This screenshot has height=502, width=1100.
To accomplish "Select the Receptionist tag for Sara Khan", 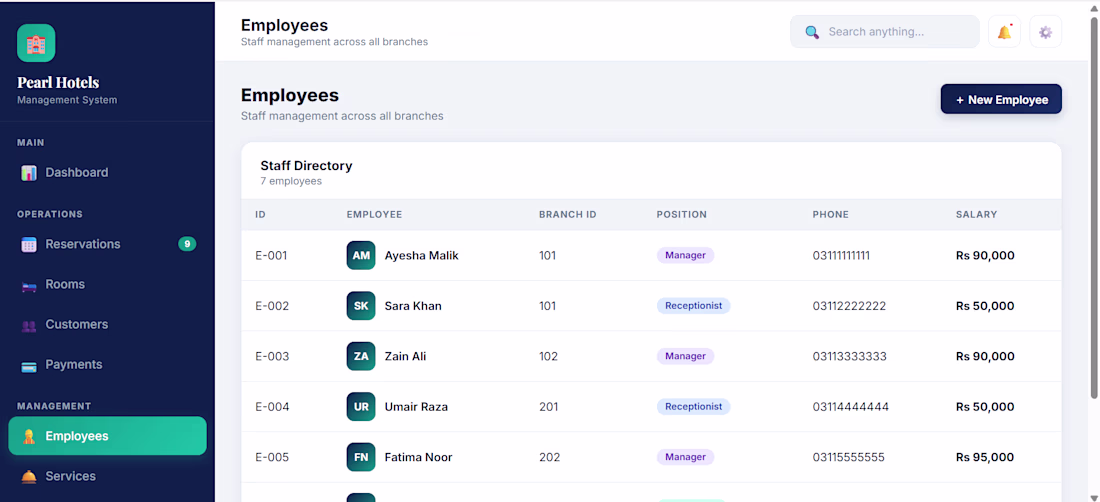I will click(693, 306).
